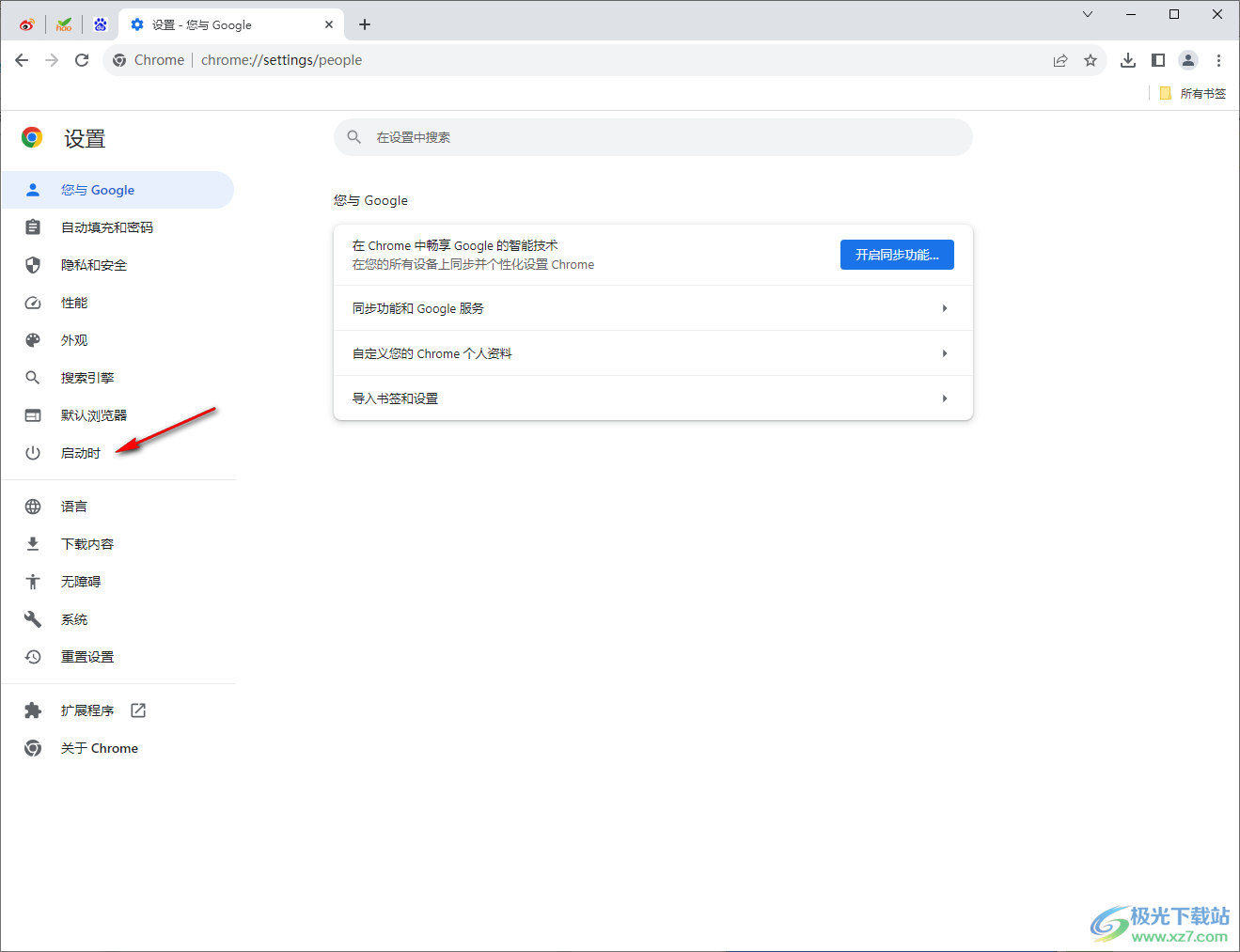Expand 同步功能和 Google 服务 row

tap(653, 308)
